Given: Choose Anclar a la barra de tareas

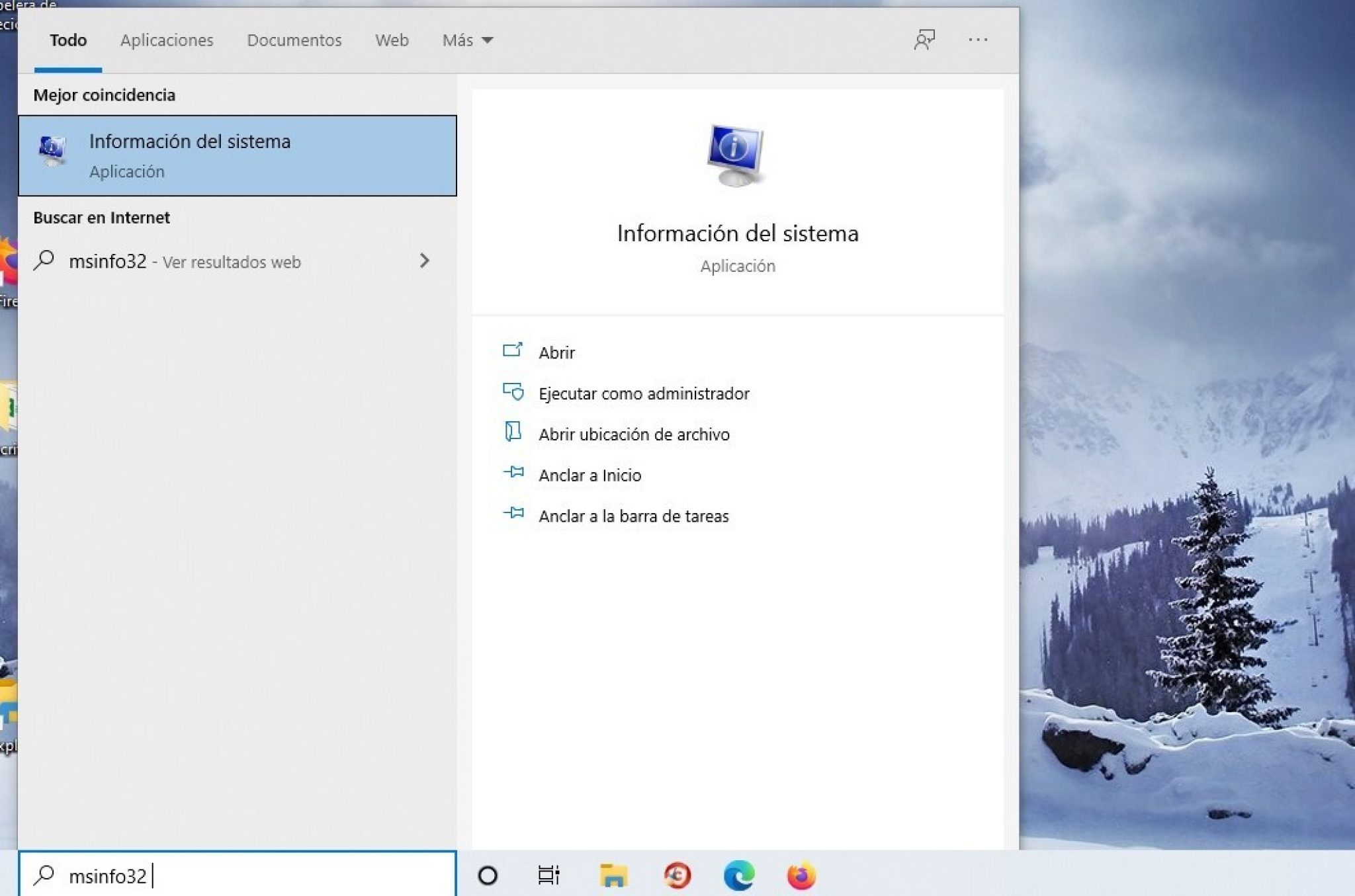Looking at the screenshot, I should 633,516.
